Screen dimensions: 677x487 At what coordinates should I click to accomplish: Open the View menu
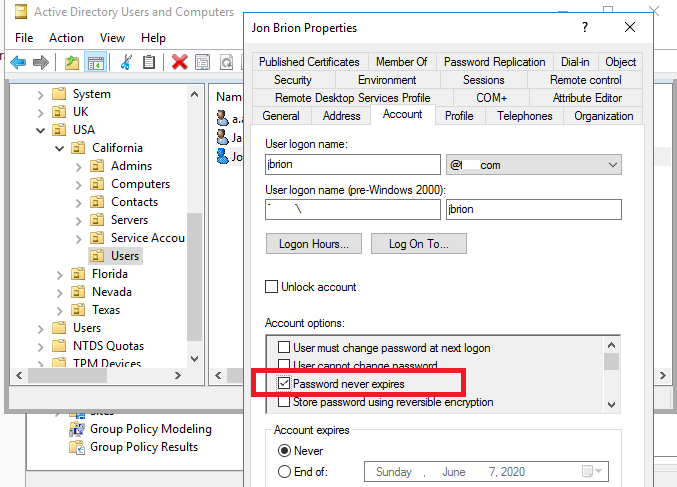click(112, 38)
